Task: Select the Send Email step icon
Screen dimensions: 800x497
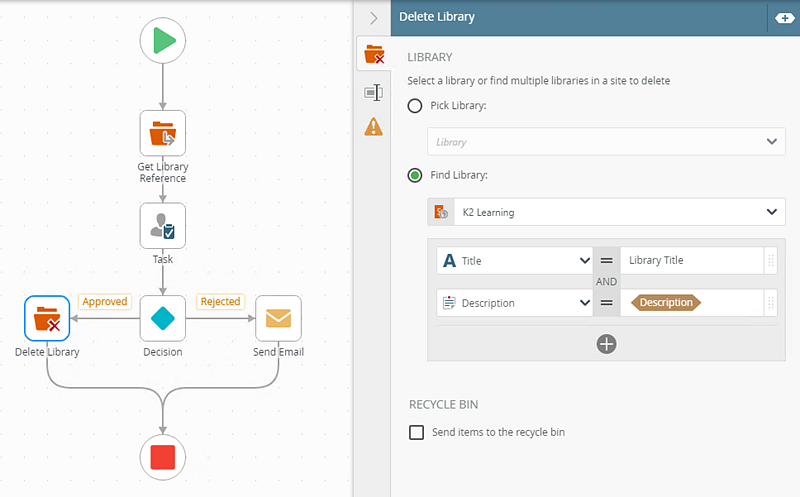Action: tap(278, 319)
